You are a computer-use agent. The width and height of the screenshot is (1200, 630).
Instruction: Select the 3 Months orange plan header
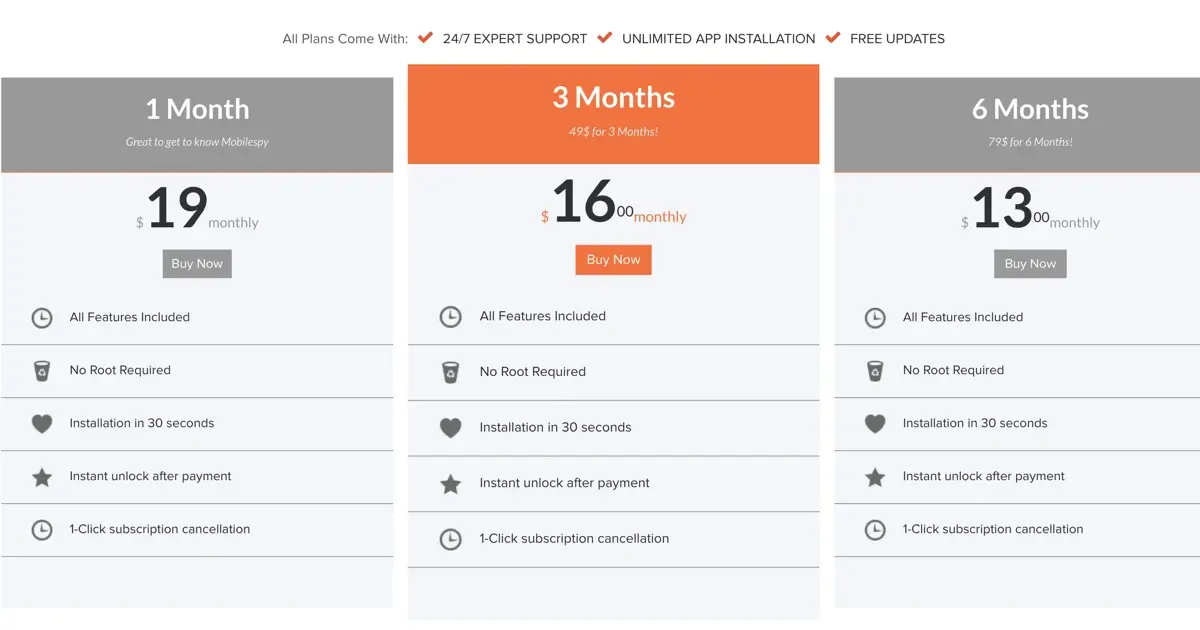(613, 114)
